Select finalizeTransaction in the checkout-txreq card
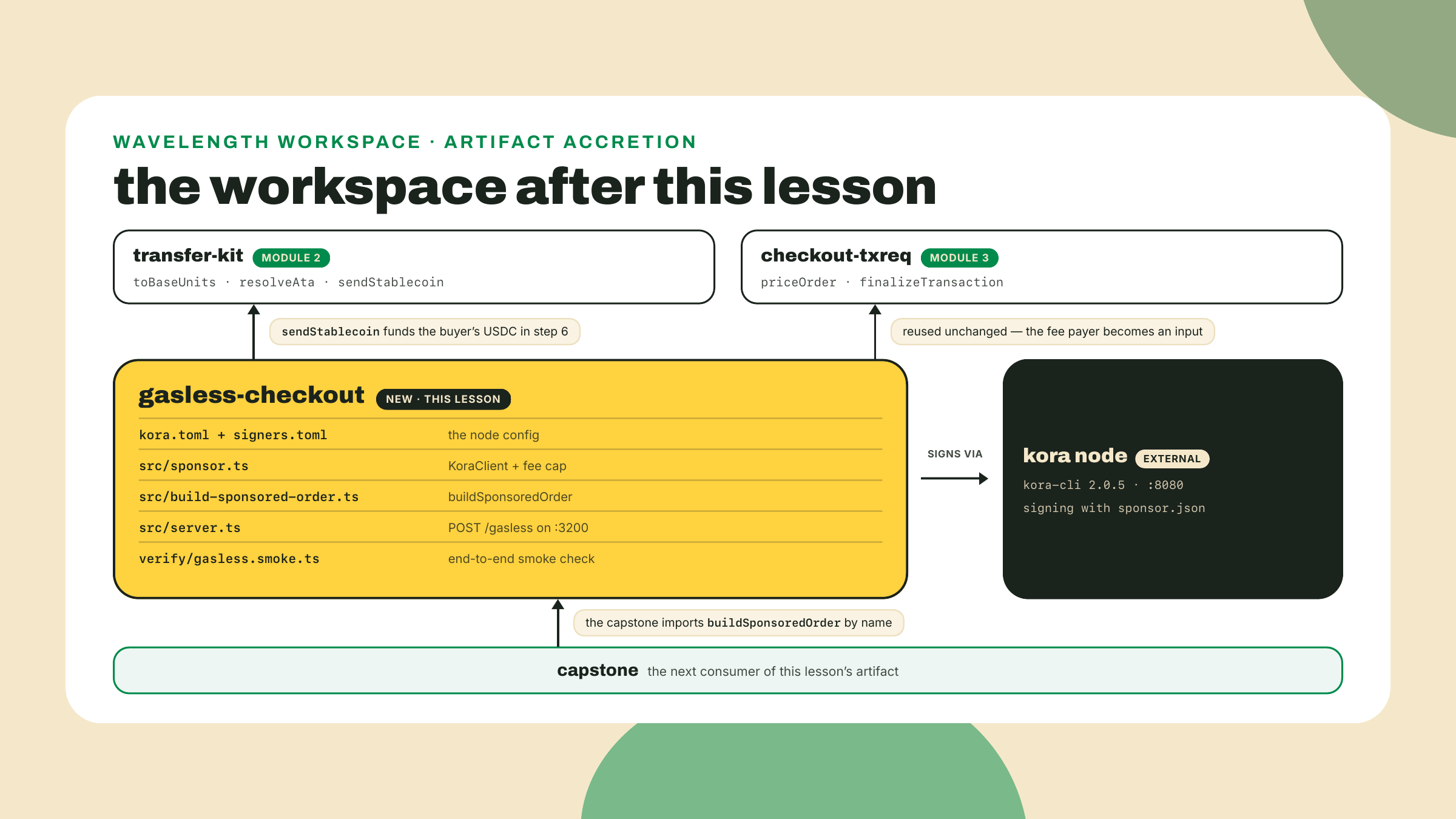Viewport: 1456px width, 819px height. (931, 282)
